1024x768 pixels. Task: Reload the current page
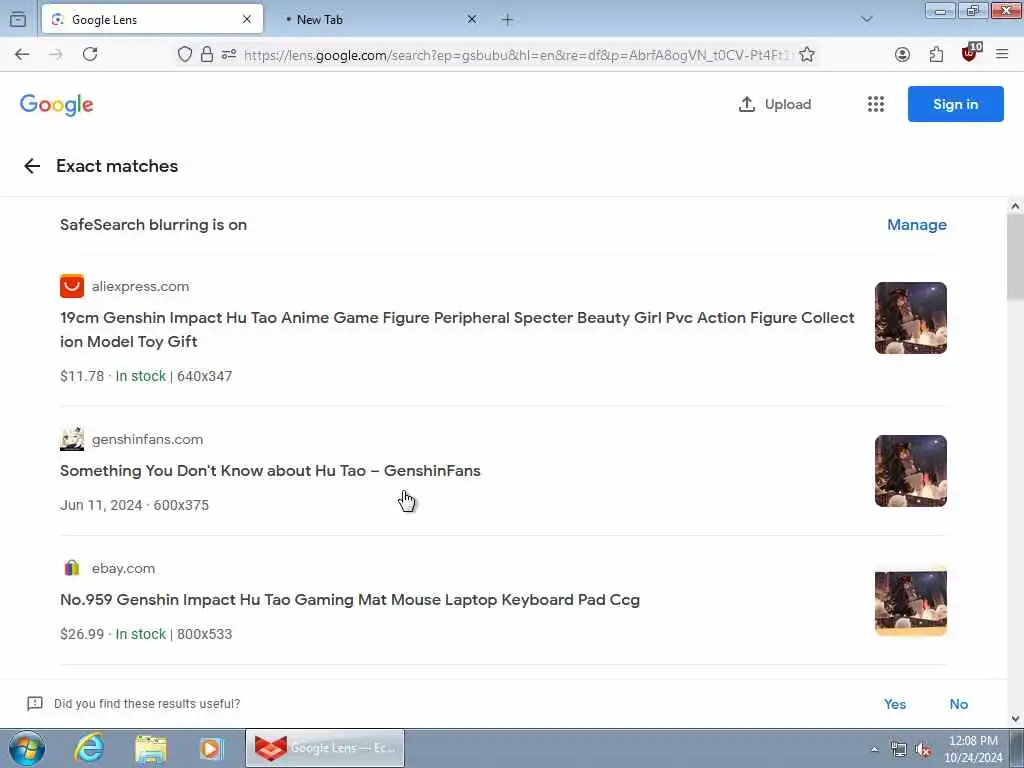tap(90, 54)
